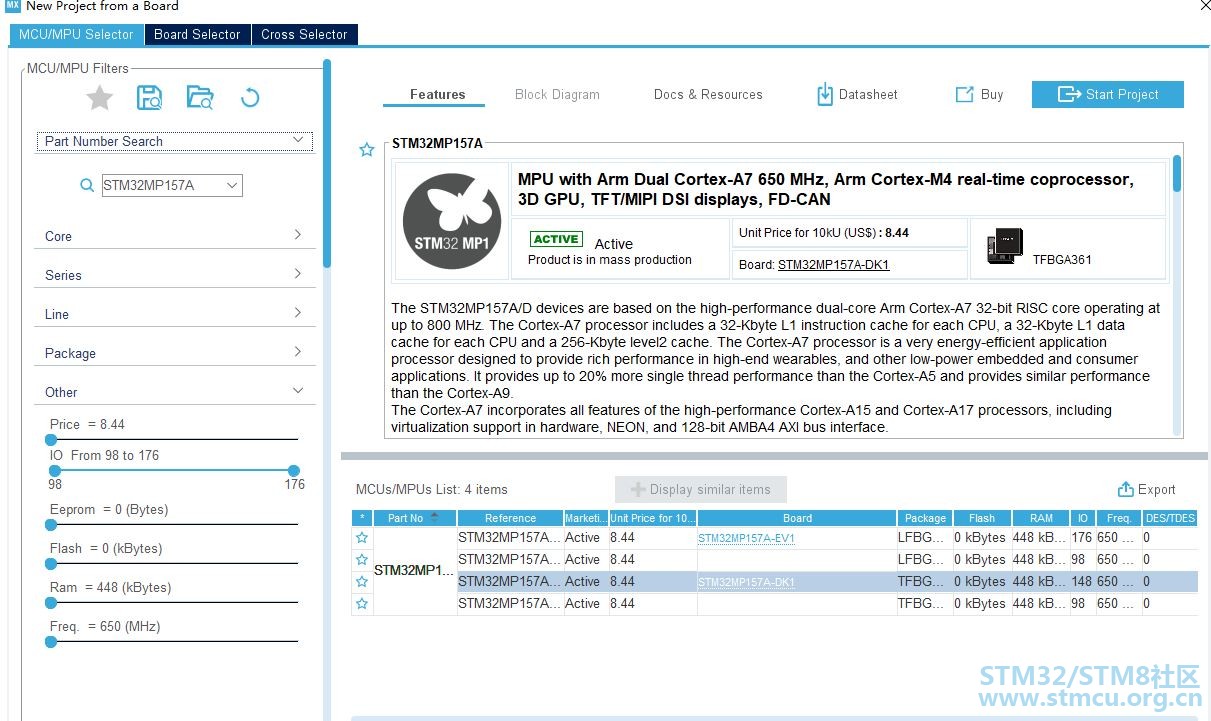This screenshot has width=1211, height=721.
Task: Select the STM32MP1 part number group cell
Action: pos(414,570)
